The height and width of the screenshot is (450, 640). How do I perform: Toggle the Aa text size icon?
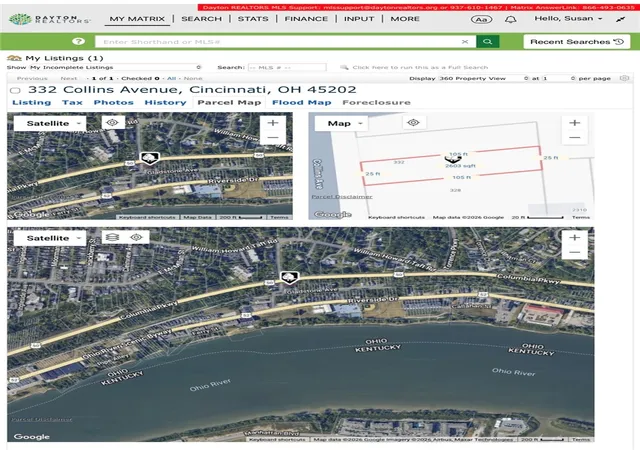[481, 19]
